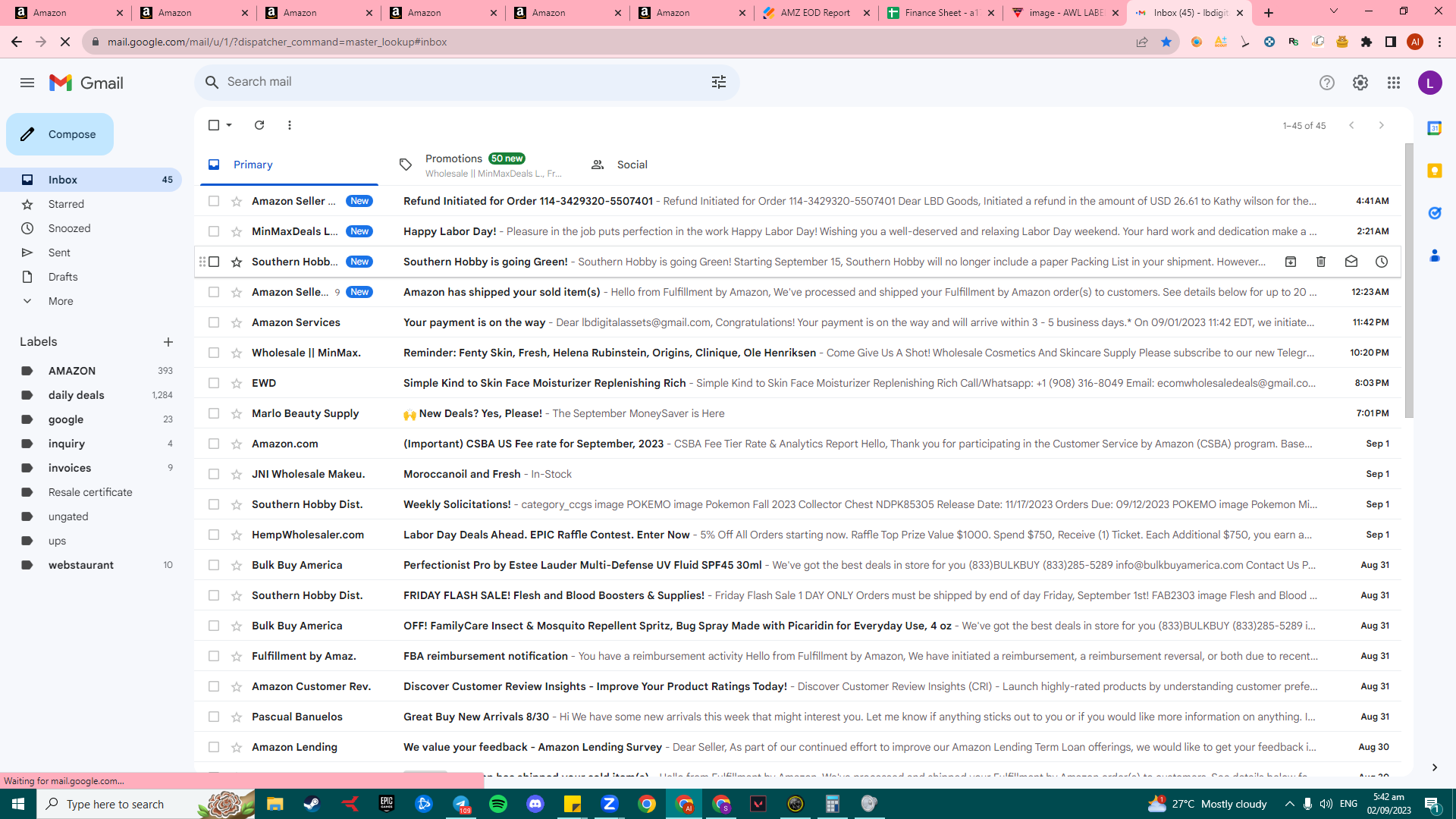Open the More options three-dot menu in mail toolbar

pyautogui.click(x=290, y=125)
